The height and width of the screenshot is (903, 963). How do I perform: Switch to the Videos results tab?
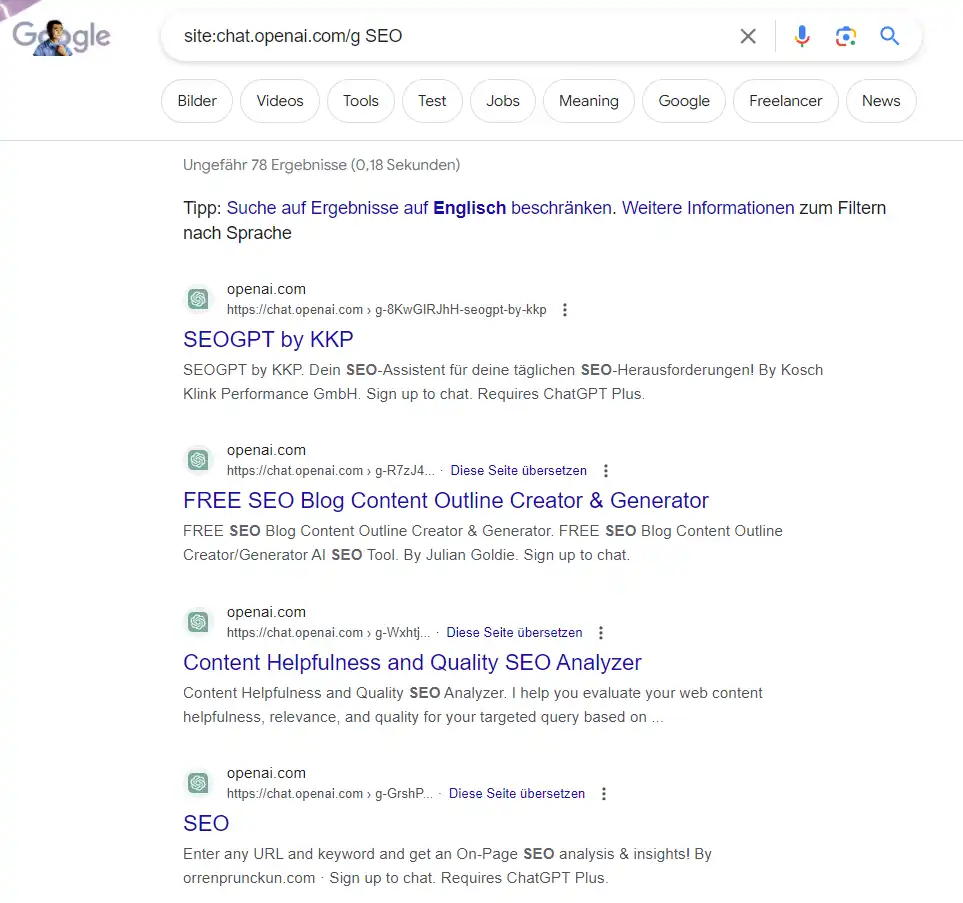tap(279, 100)
